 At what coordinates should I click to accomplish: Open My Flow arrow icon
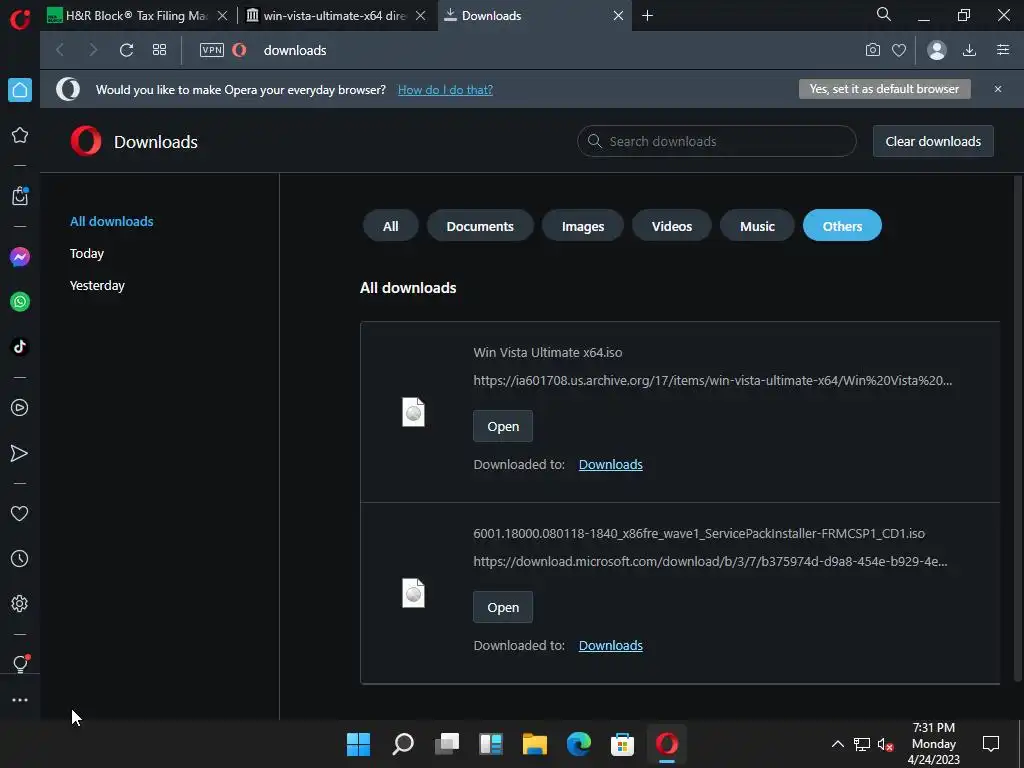(20, 453)
